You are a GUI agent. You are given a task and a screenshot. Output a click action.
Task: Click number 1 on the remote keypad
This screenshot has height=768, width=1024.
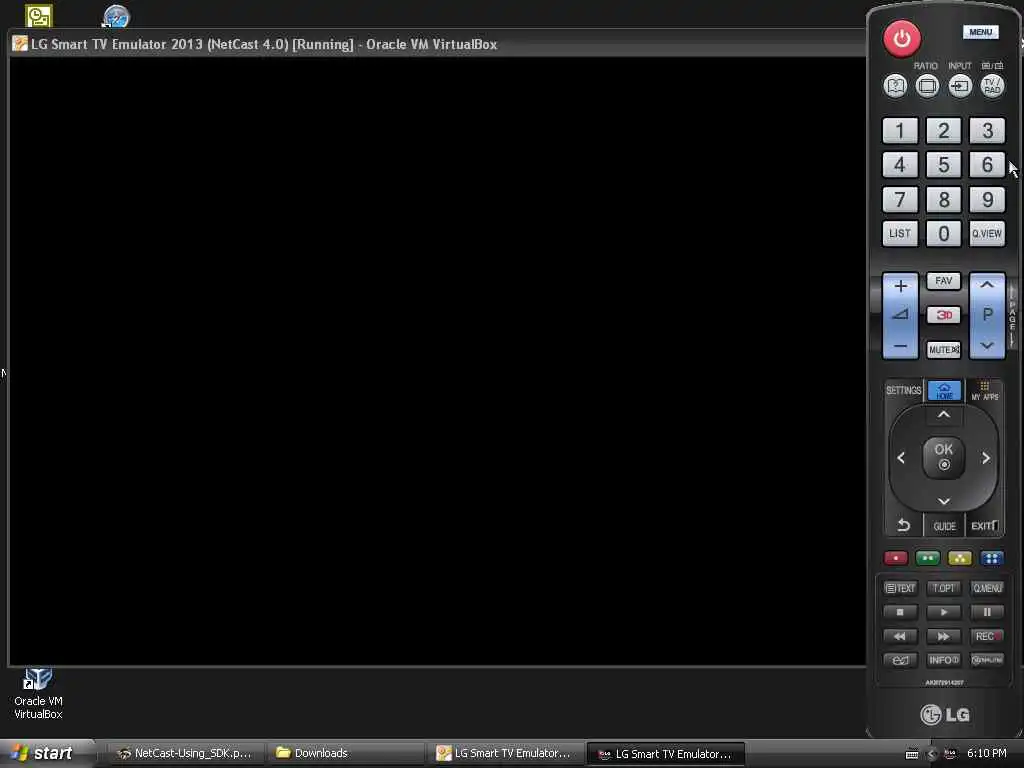[900, 131]
